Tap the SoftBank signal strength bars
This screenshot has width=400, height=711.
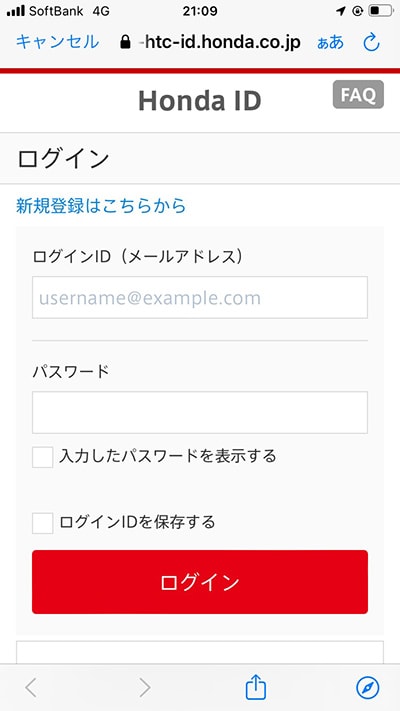tap(16, 11)
